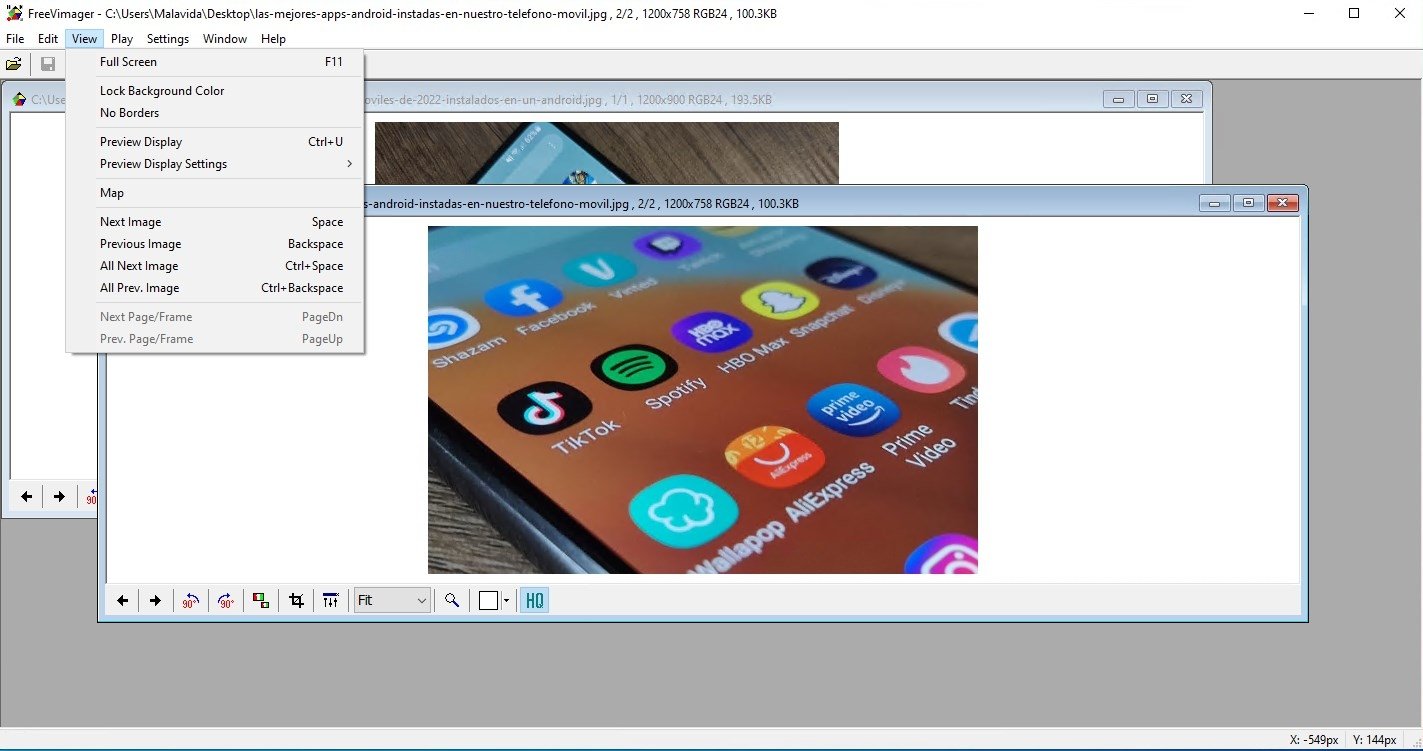Minimize the front image window

1215,203
